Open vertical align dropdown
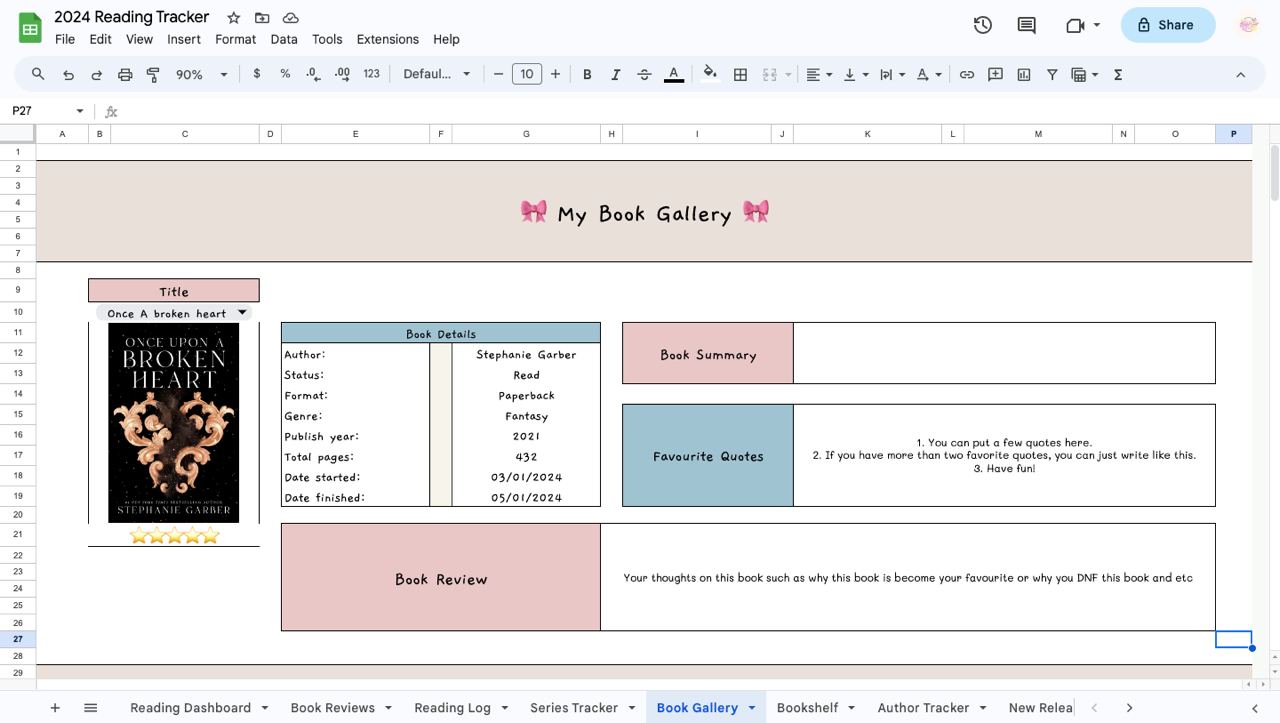 click(855, 74)
